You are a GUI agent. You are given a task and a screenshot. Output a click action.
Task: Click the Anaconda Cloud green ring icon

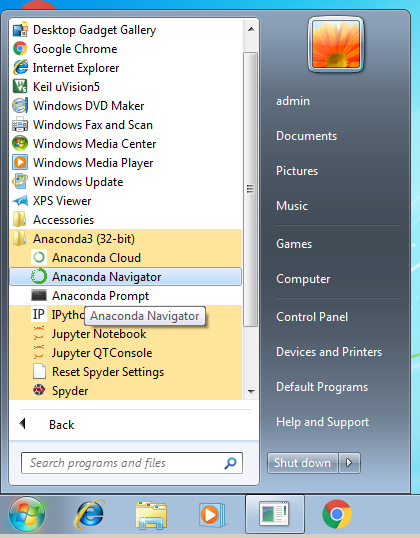tap(39, 257)
